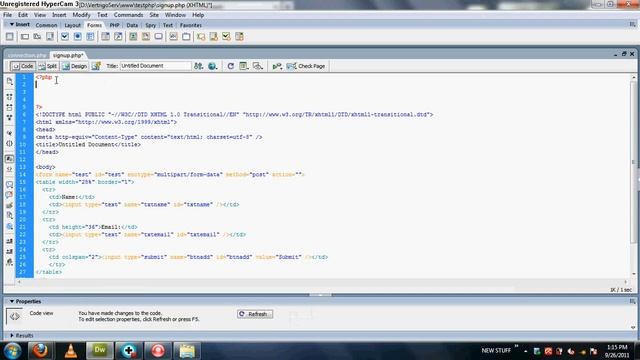Open the Windows Start menu
640x360 pixels.
(13, 351)
